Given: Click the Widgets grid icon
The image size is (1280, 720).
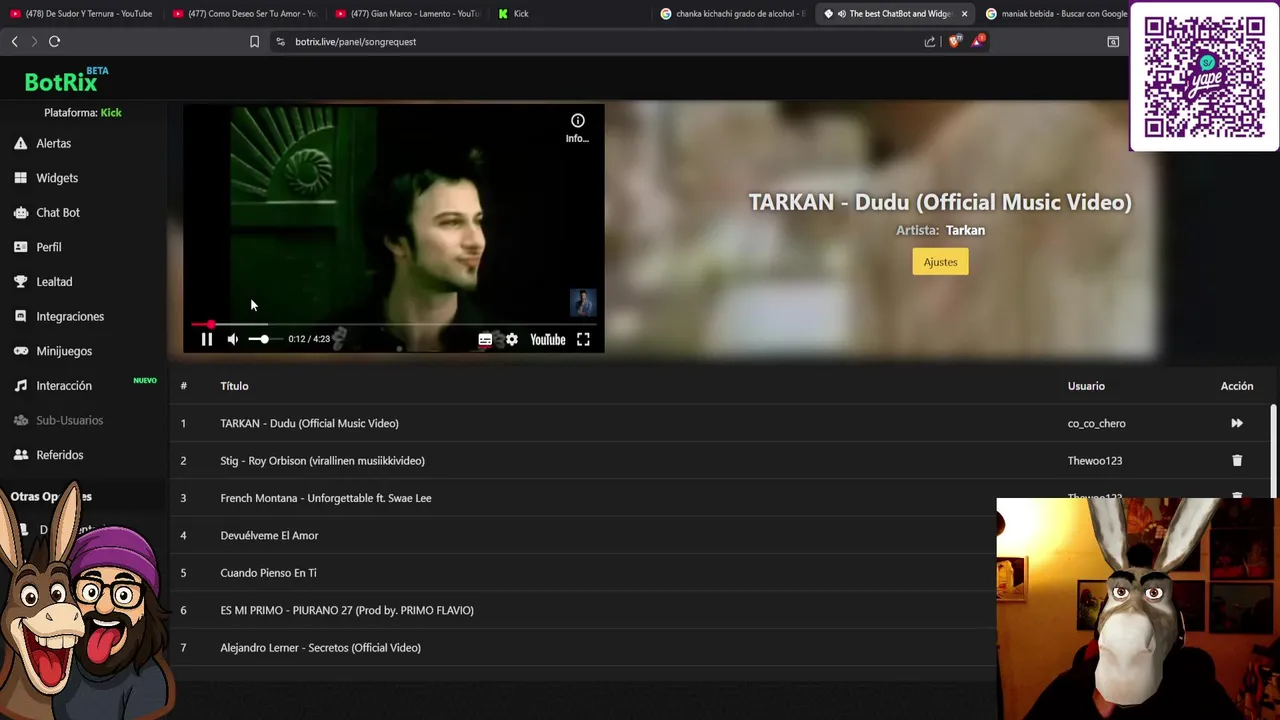Looking at the screenshot, I should (20, 178).
